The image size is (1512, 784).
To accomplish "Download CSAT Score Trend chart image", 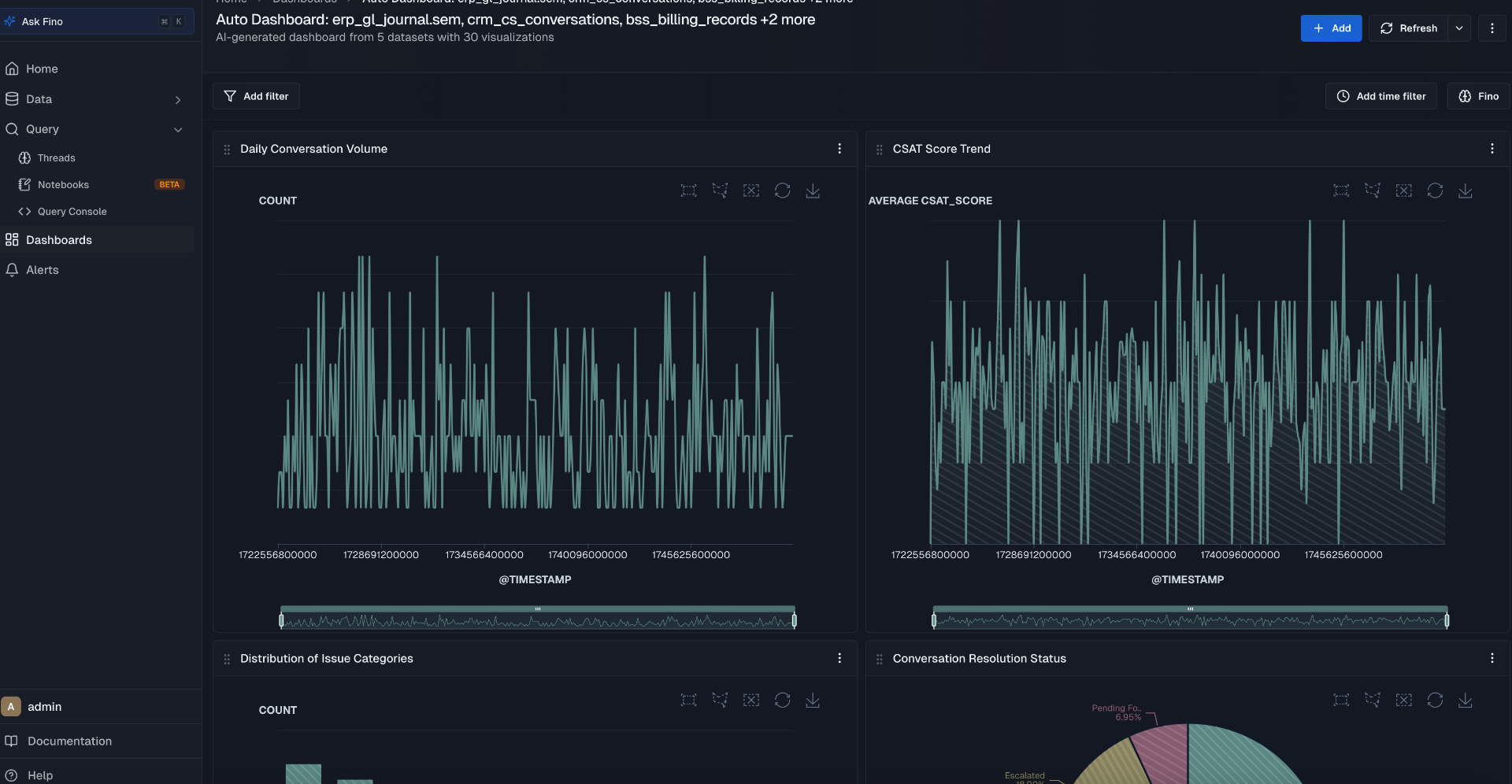I will [1466, 190].
